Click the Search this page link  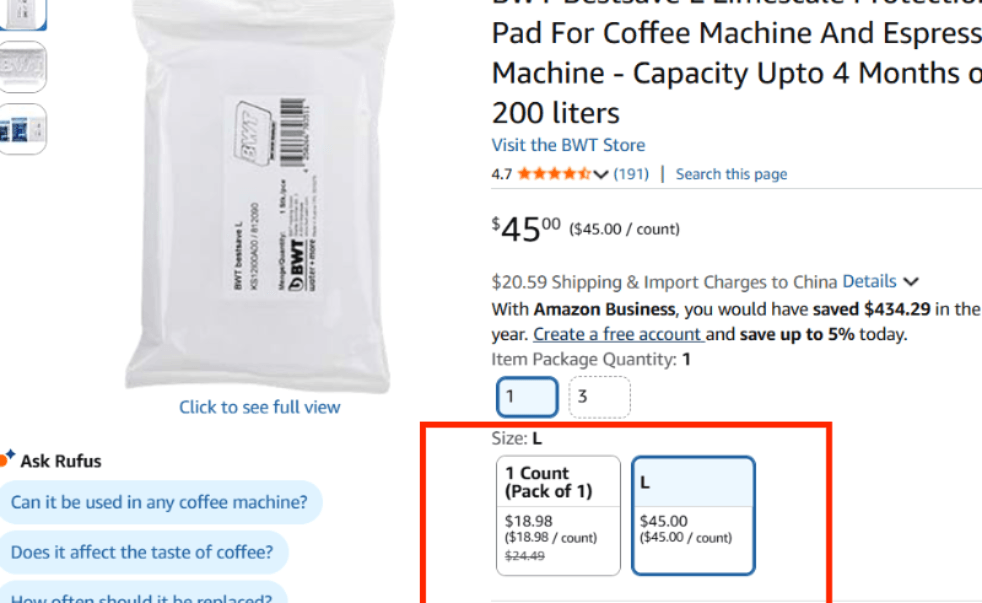tap(731, 174)
